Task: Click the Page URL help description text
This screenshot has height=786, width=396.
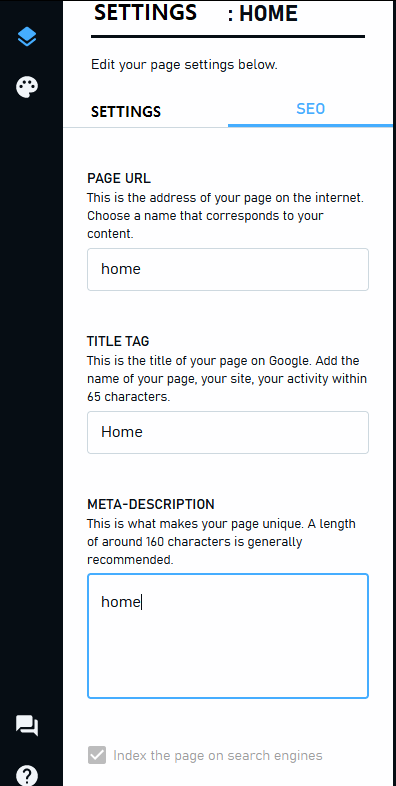Action: click(226, 216)
